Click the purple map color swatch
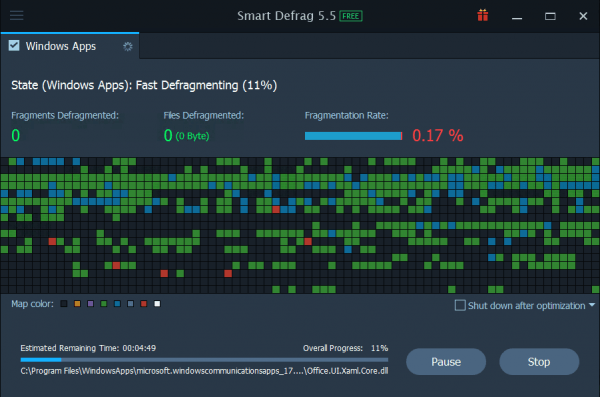Image resolution: width=600 pixels, height=397 pixels. (x=91, y=304)
